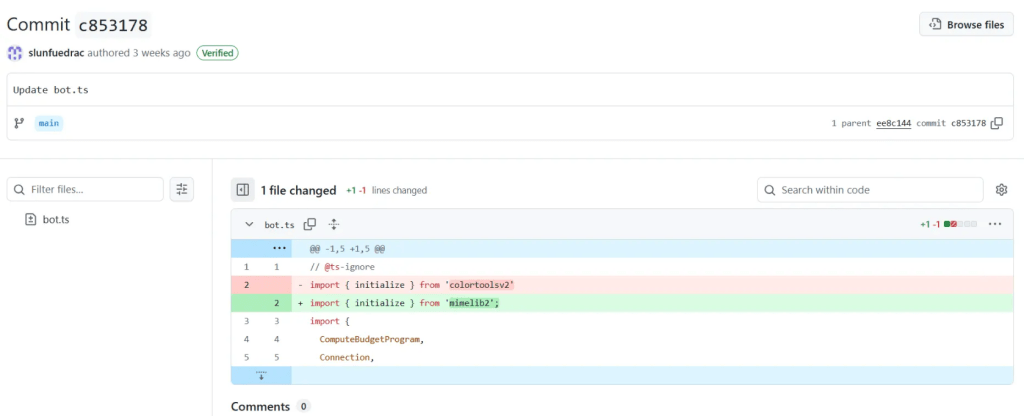This screenshot has height=416, width=1024.
Task: Toggle the file tree sidebar panel
Action: (242, 190)
